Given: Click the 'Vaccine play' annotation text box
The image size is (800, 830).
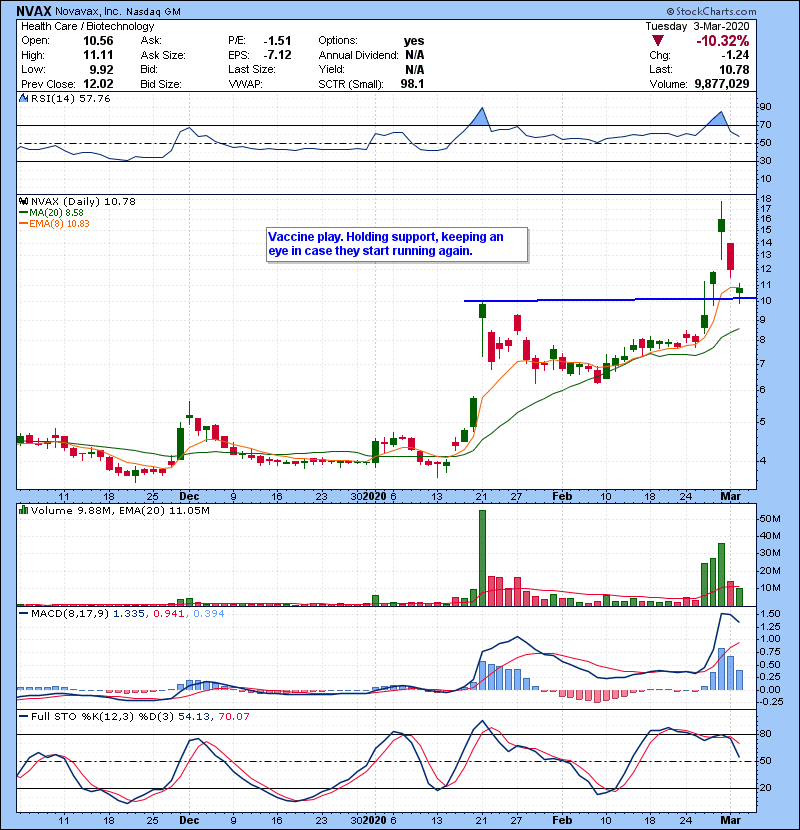Looking at the screenshot, I should (x=397, y=244).
